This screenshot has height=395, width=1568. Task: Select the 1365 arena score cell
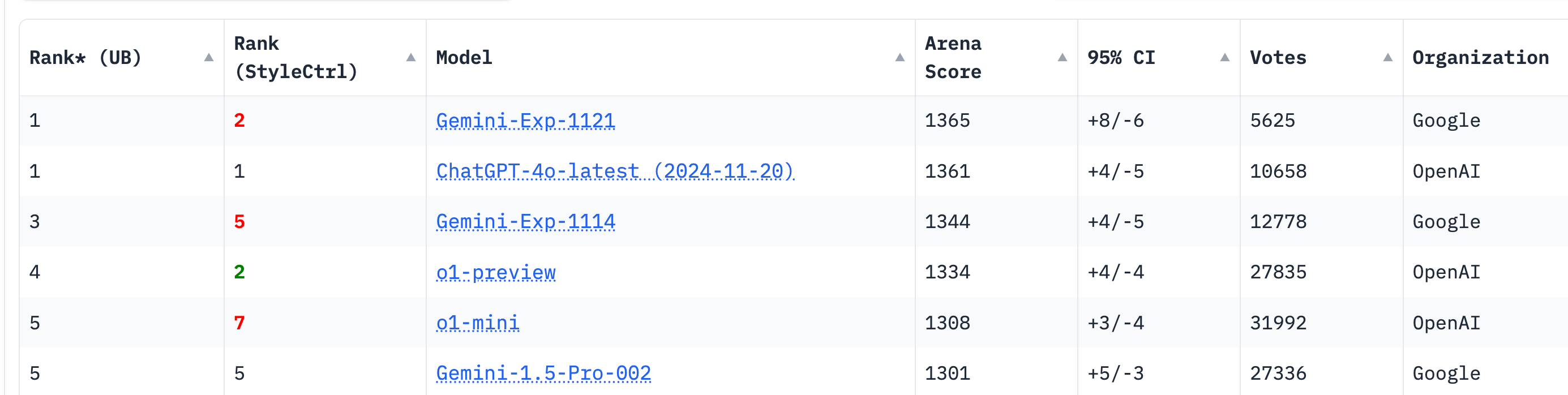[947, 121]
